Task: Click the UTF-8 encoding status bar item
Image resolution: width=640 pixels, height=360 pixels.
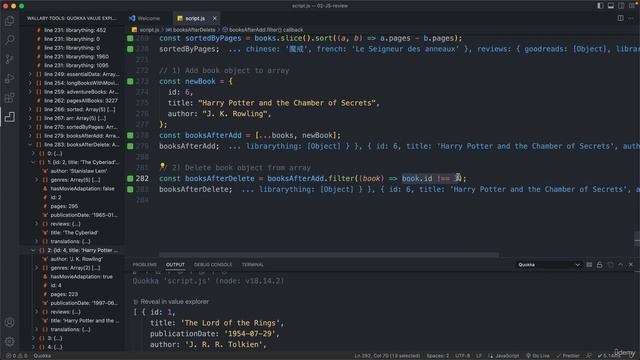Action: tap(462, 356)
